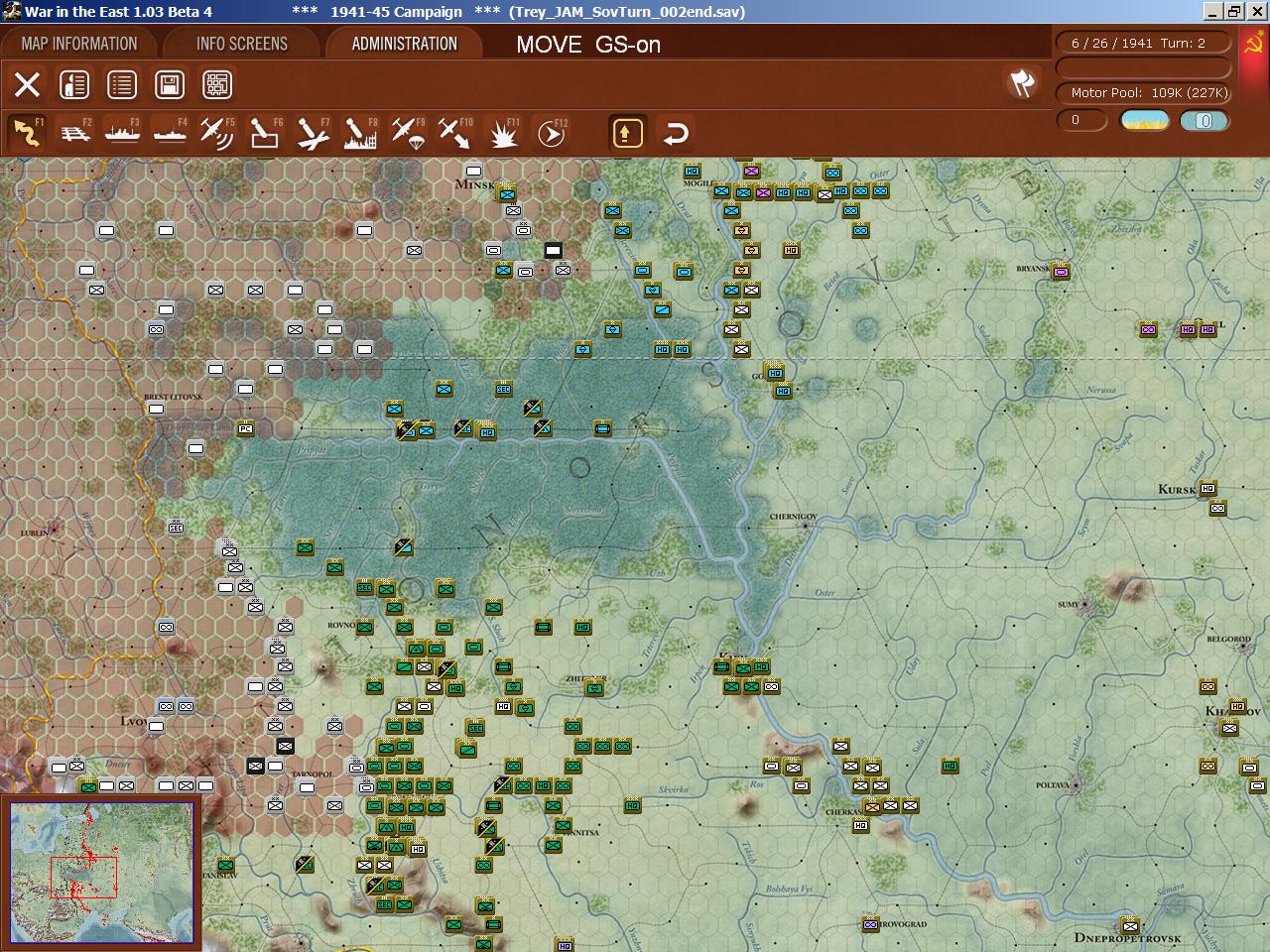
Task: Click the crossed white flags icon
Action: (x=1022, y=83)
